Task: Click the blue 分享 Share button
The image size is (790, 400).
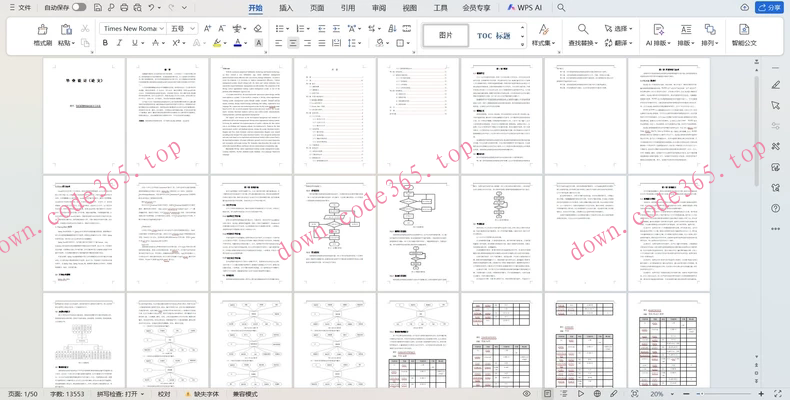Action: tap(769, 8)
